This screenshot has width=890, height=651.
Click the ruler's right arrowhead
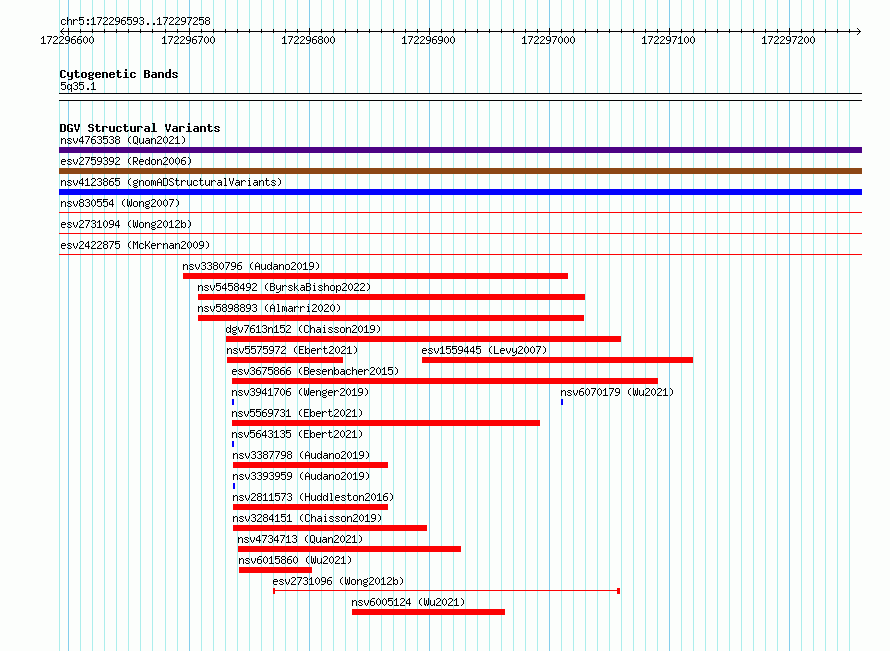pos(859,31)
